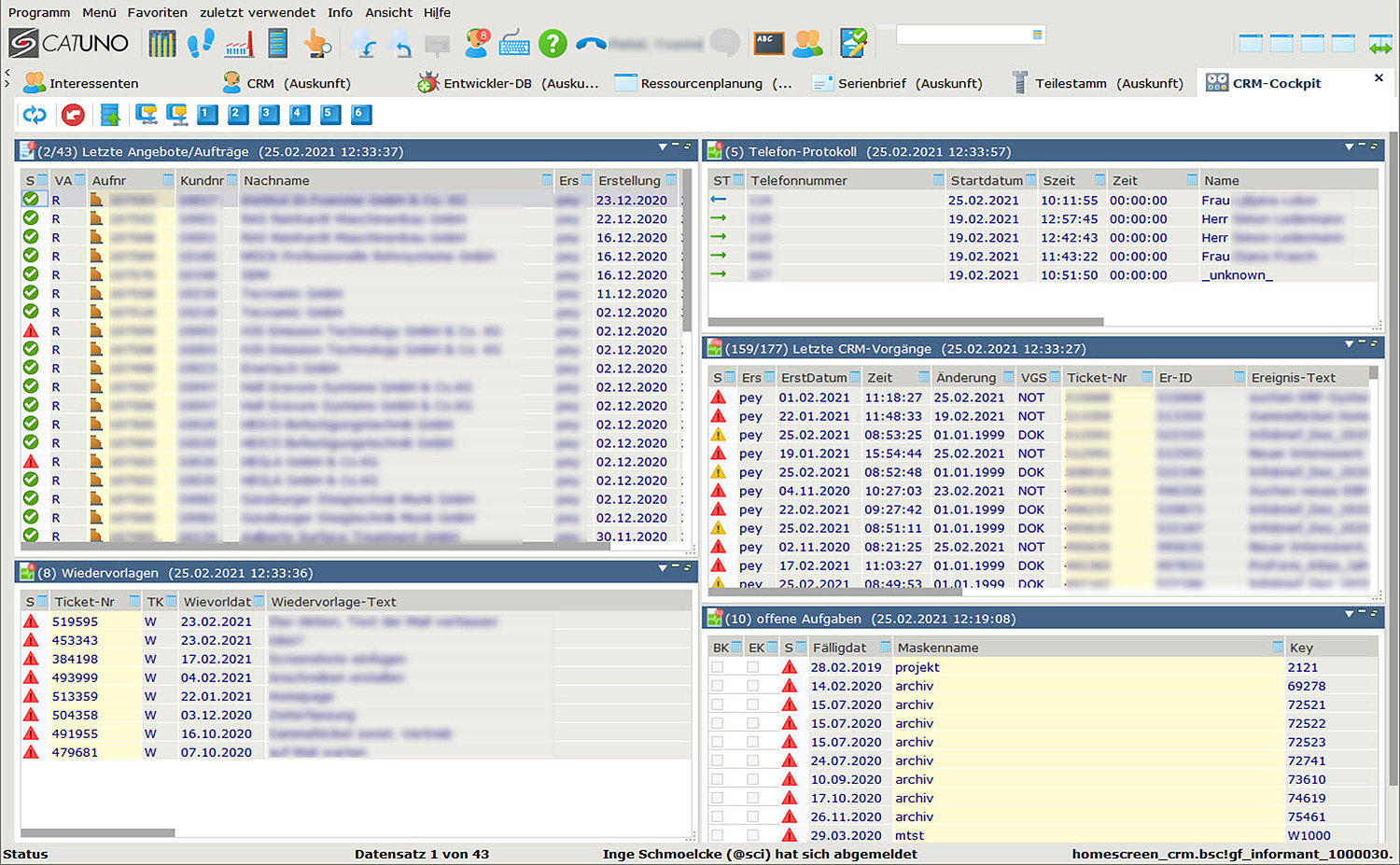This screenshot has height=865, width=1400.
Task: Open the footprints icon in the toolbar
Action: (200, 43)
